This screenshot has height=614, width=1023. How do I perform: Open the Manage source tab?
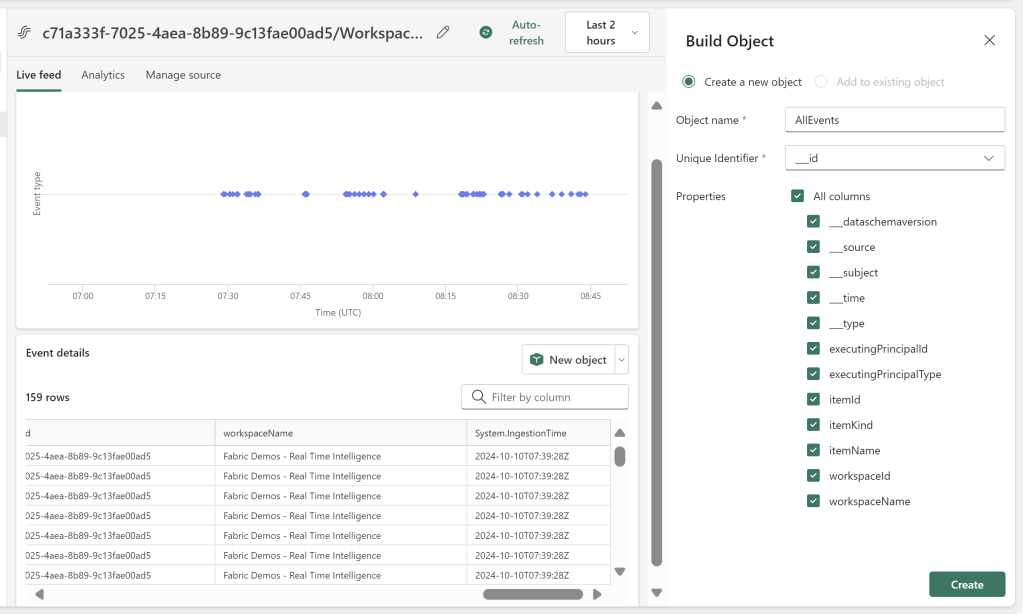pyautogui.click(x=183, y=75)
